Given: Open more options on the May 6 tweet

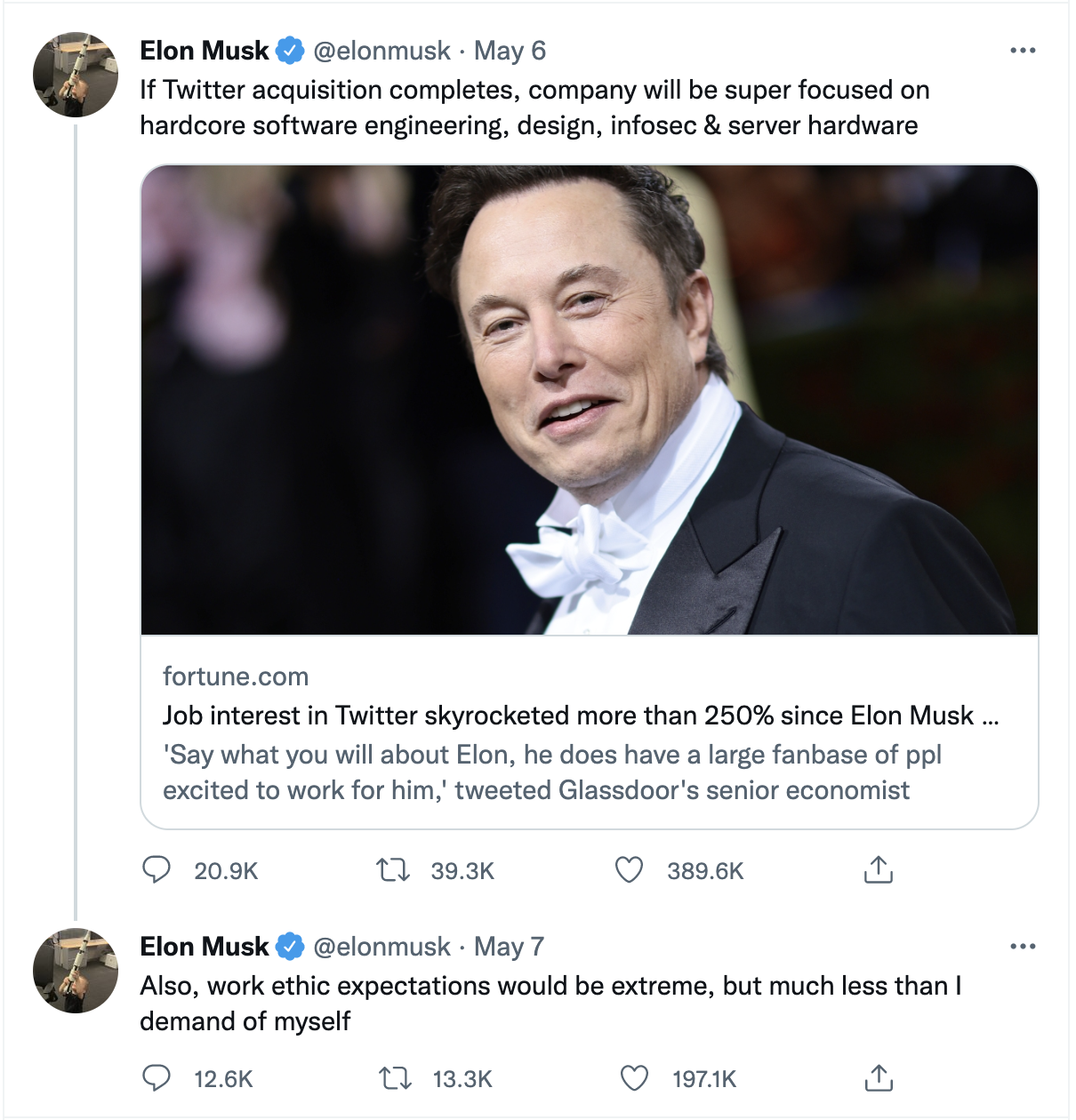Looking at the screenshot, I should 1023,51.
